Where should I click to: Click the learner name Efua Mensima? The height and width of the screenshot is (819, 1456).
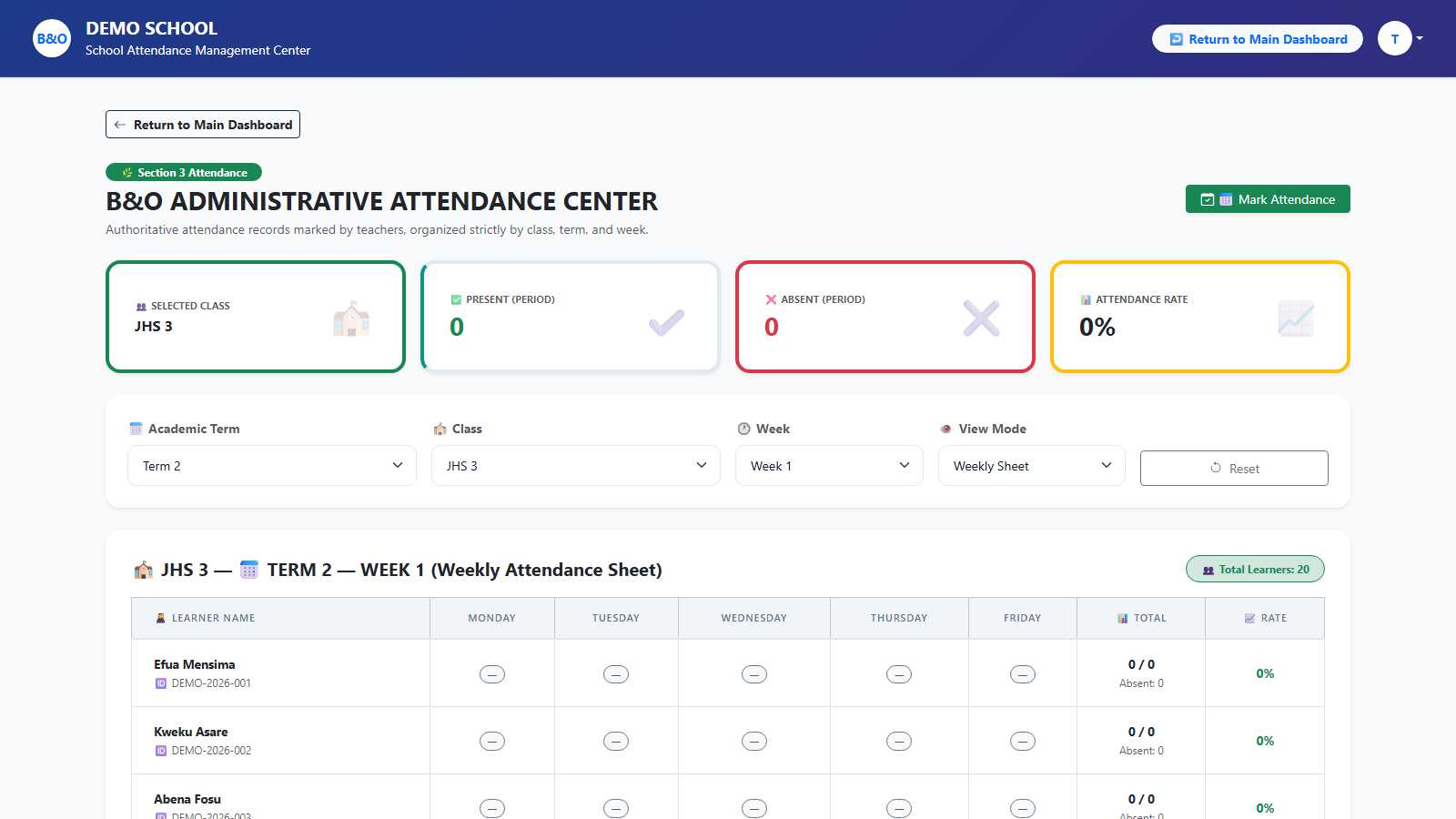tap(195, 664)
